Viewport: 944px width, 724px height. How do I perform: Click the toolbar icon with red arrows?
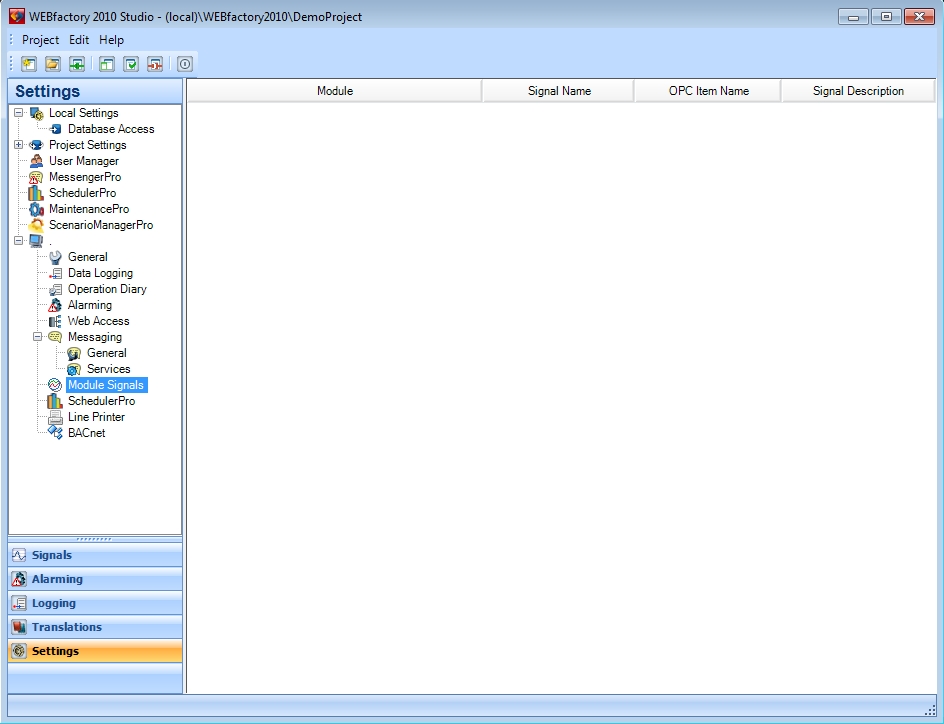tap(155, 64)
